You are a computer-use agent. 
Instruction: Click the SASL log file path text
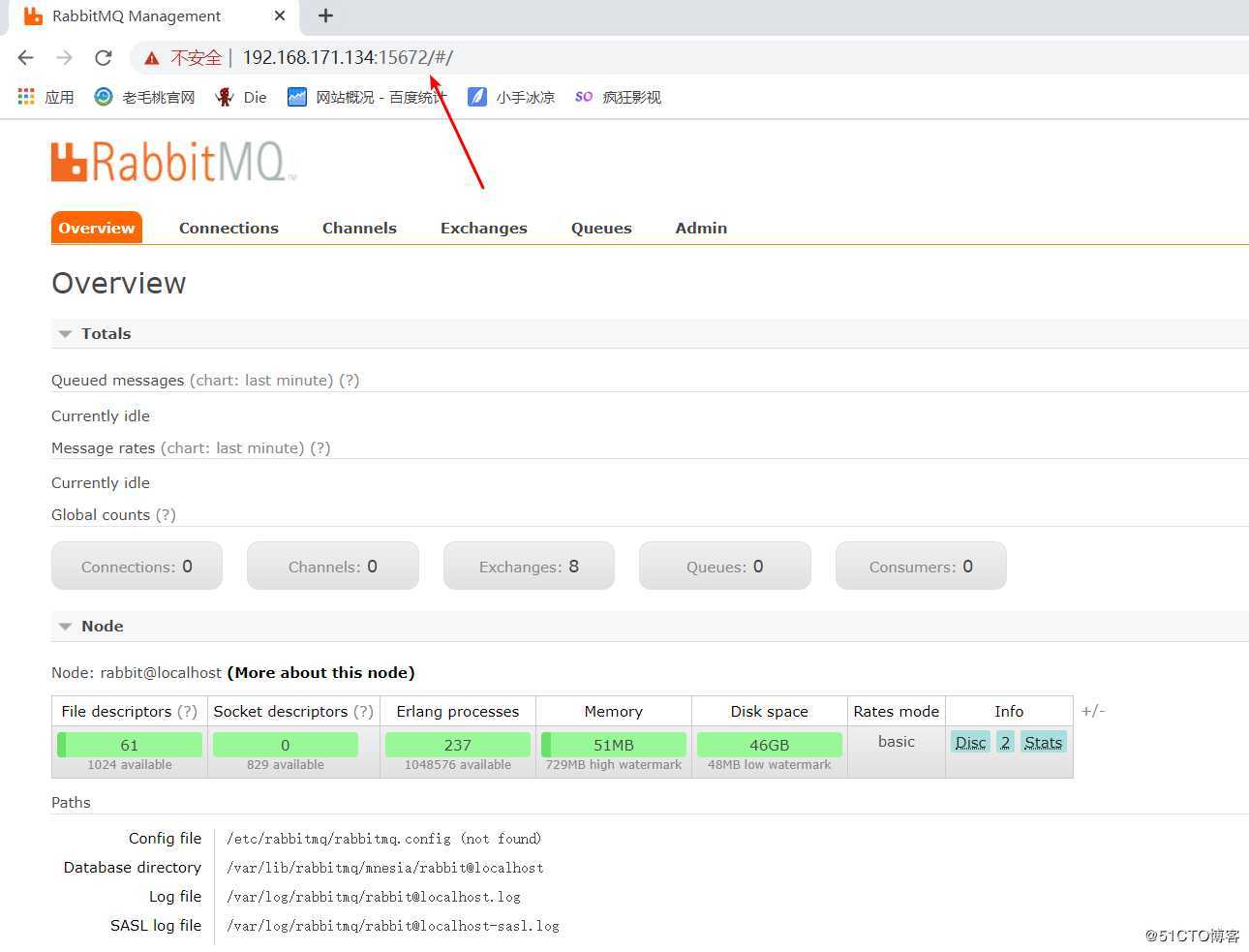(392, 926)
